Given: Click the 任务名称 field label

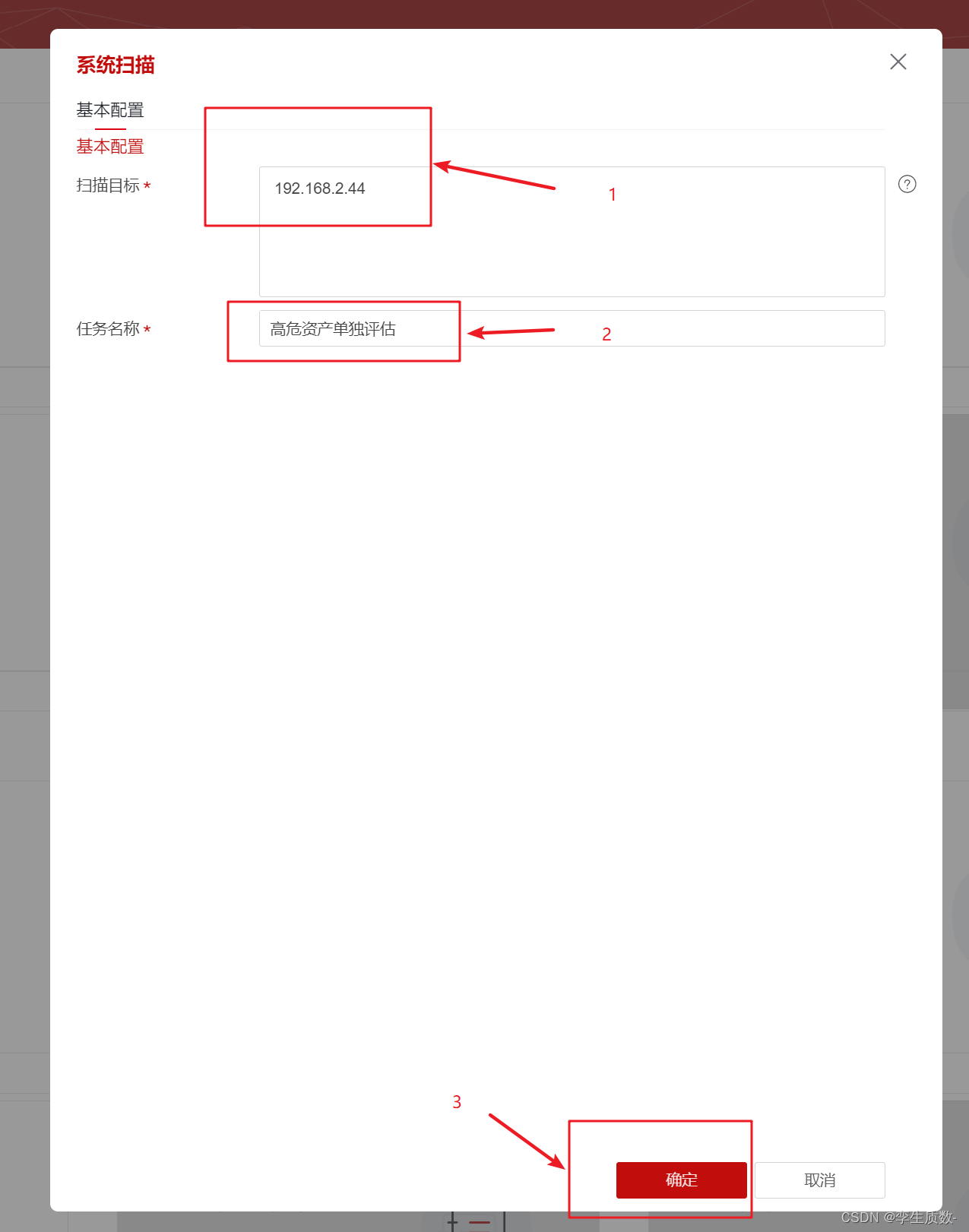Looking at the screenshot, I should coord(108,329).
